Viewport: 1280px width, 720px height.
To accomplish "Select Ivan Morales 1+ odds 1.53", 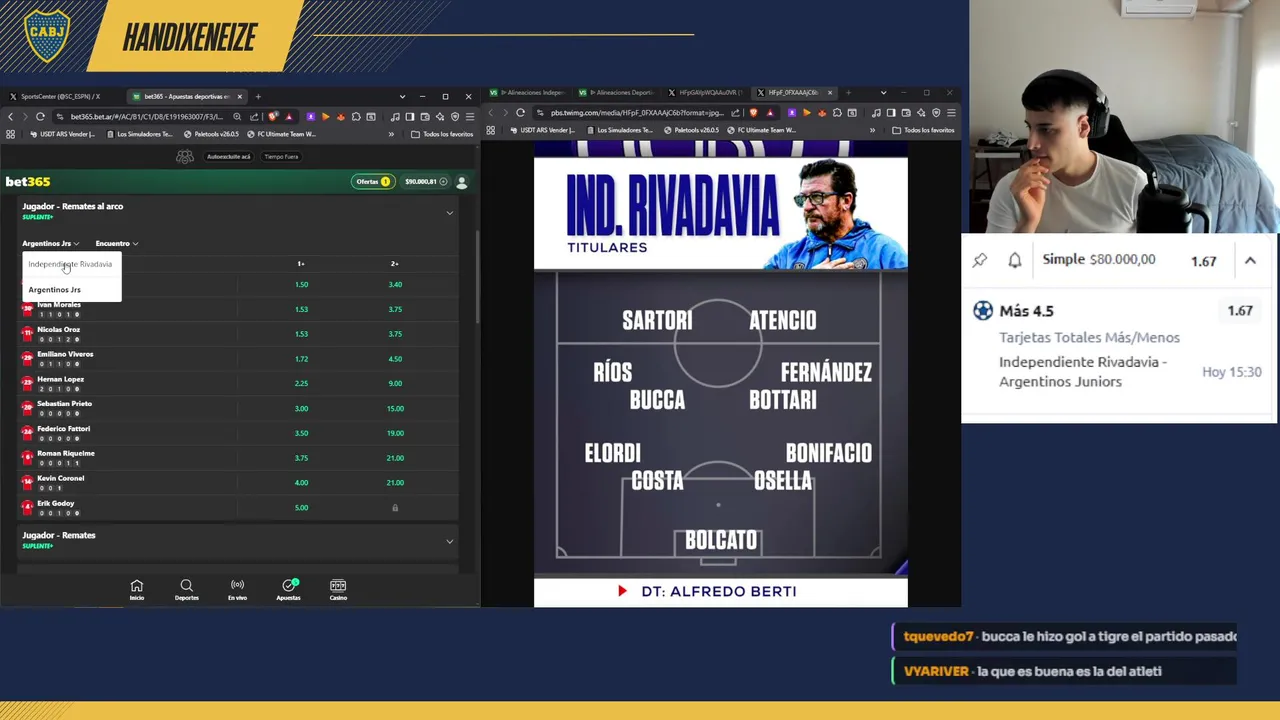I will pos(301,309).
